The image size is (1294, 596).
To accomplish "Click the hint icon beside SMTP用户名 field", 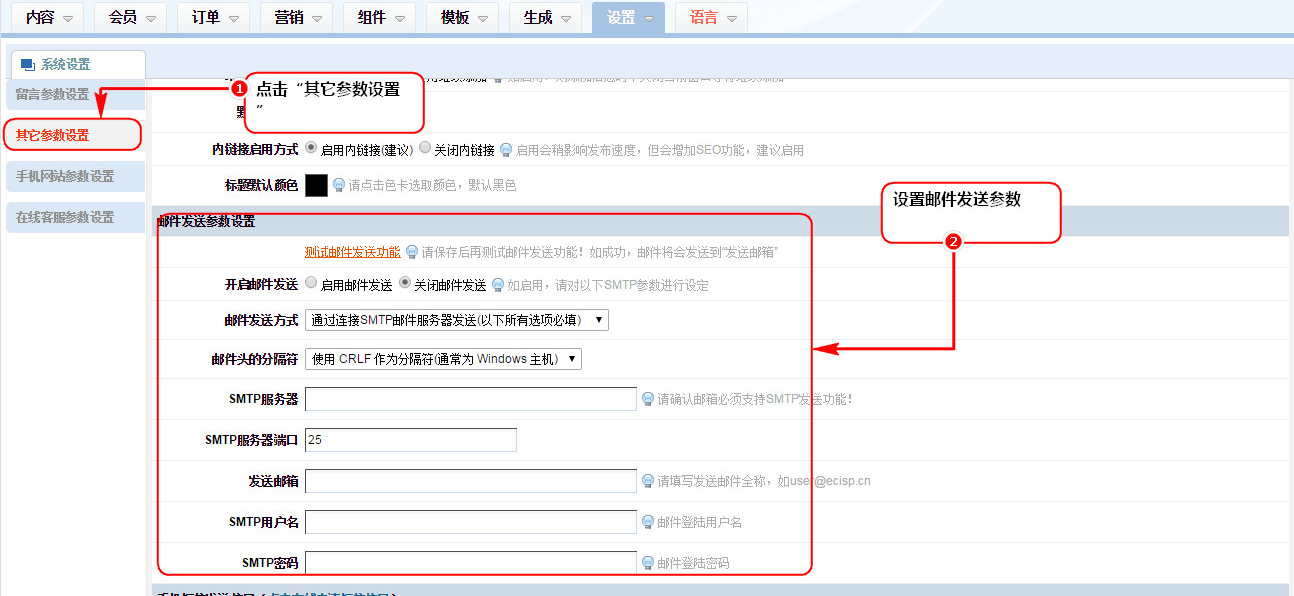I will pyautogui.click(x=648, y=522).
